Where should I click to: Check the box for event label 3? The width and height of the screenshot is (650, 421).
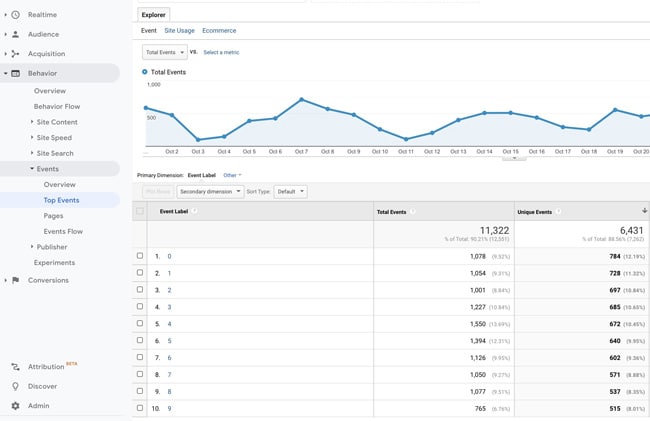[140, 307]
